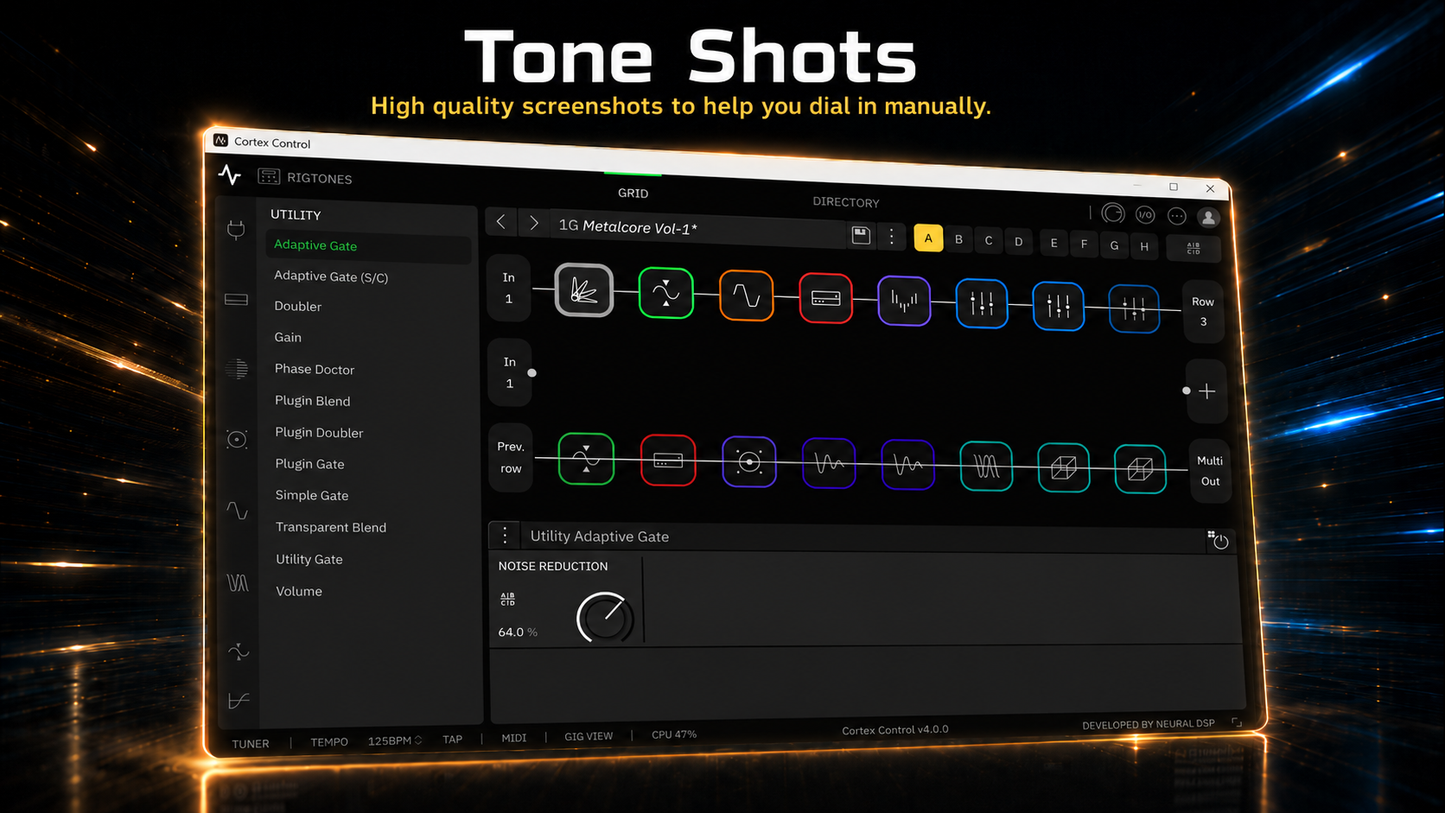The width and height of the screenshot is (1445, 813).
Task: Select the last blue fader block before Row 3
Action: pyautogui.click(x=1134, y=308)
